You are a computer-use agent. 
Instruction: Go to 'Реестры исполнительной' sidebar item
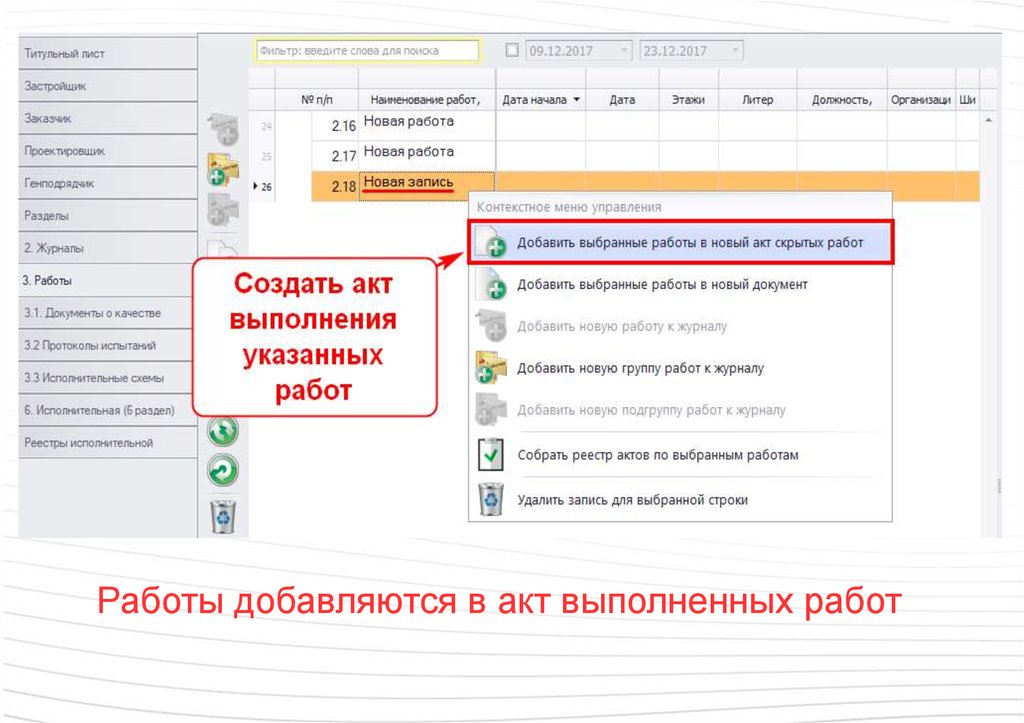click(98, 442)
